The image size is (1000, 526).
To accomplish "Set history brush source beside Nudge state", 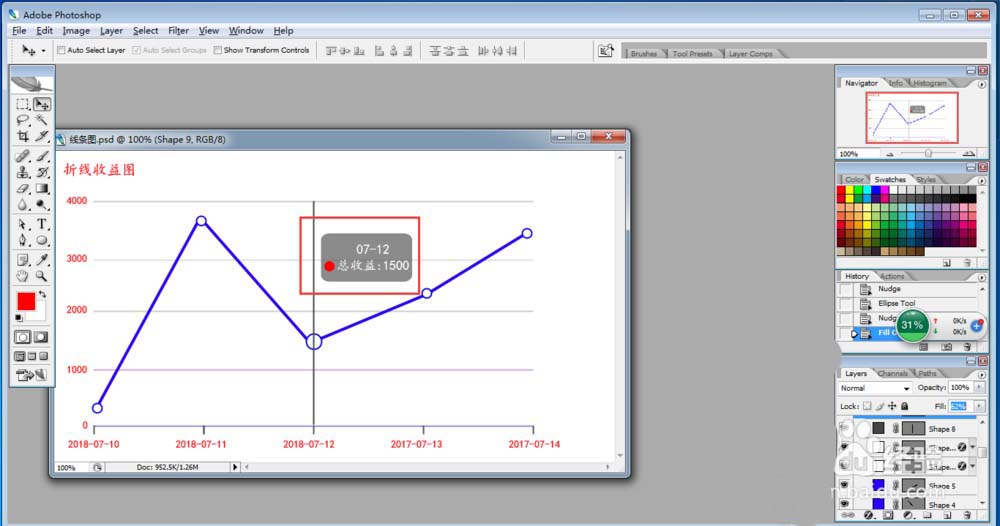I will pyautogui.click(x=846, y=289).
